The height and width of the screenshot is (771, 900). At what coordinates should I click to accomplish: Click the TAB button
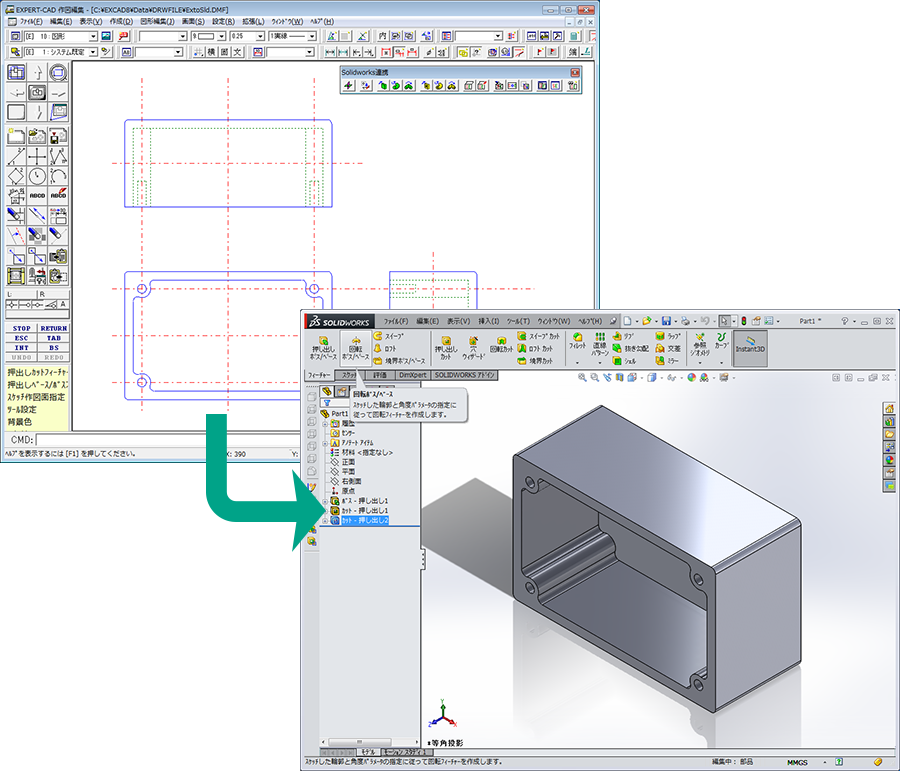[53, 338]
